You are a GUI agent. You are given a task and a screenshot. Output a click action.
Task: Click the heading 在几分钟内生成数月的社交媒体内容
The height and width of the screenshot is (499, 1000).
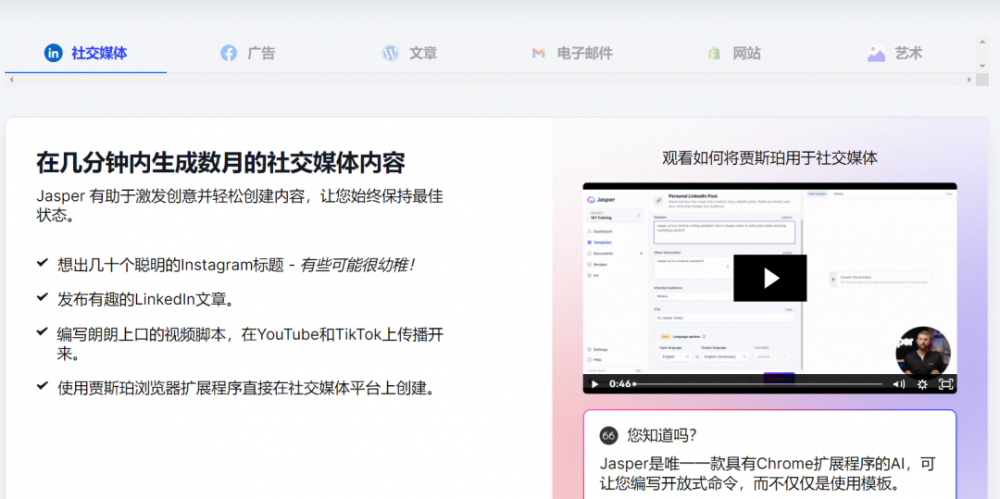click(221, 162)
